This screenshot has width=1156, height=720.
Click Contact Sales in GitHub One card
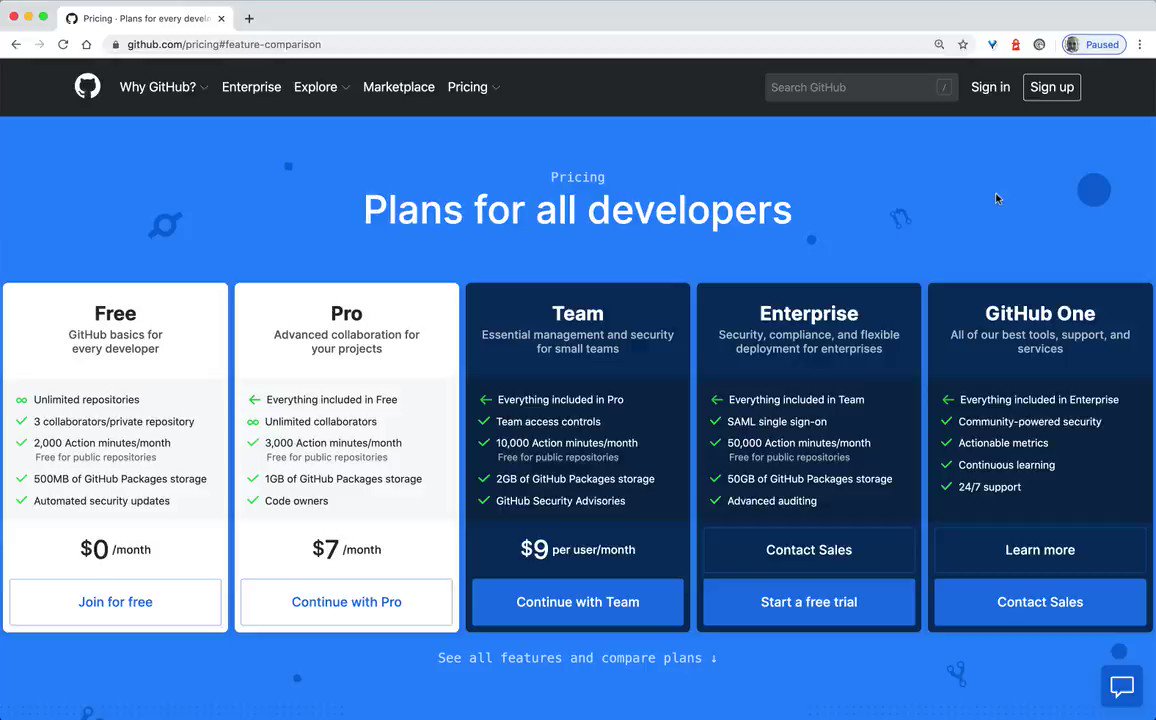click(1040, 602)
